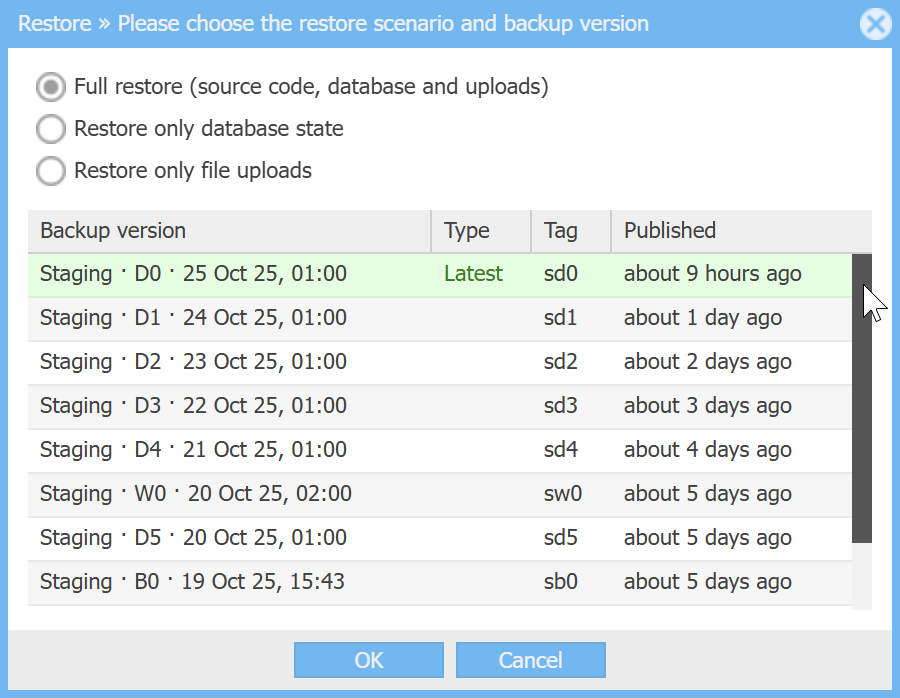This screenshot has height=698, width=900.
Task: Select Staging D0 25 Oct backup row
Action: pyautogui.click(x=193, y=274)
